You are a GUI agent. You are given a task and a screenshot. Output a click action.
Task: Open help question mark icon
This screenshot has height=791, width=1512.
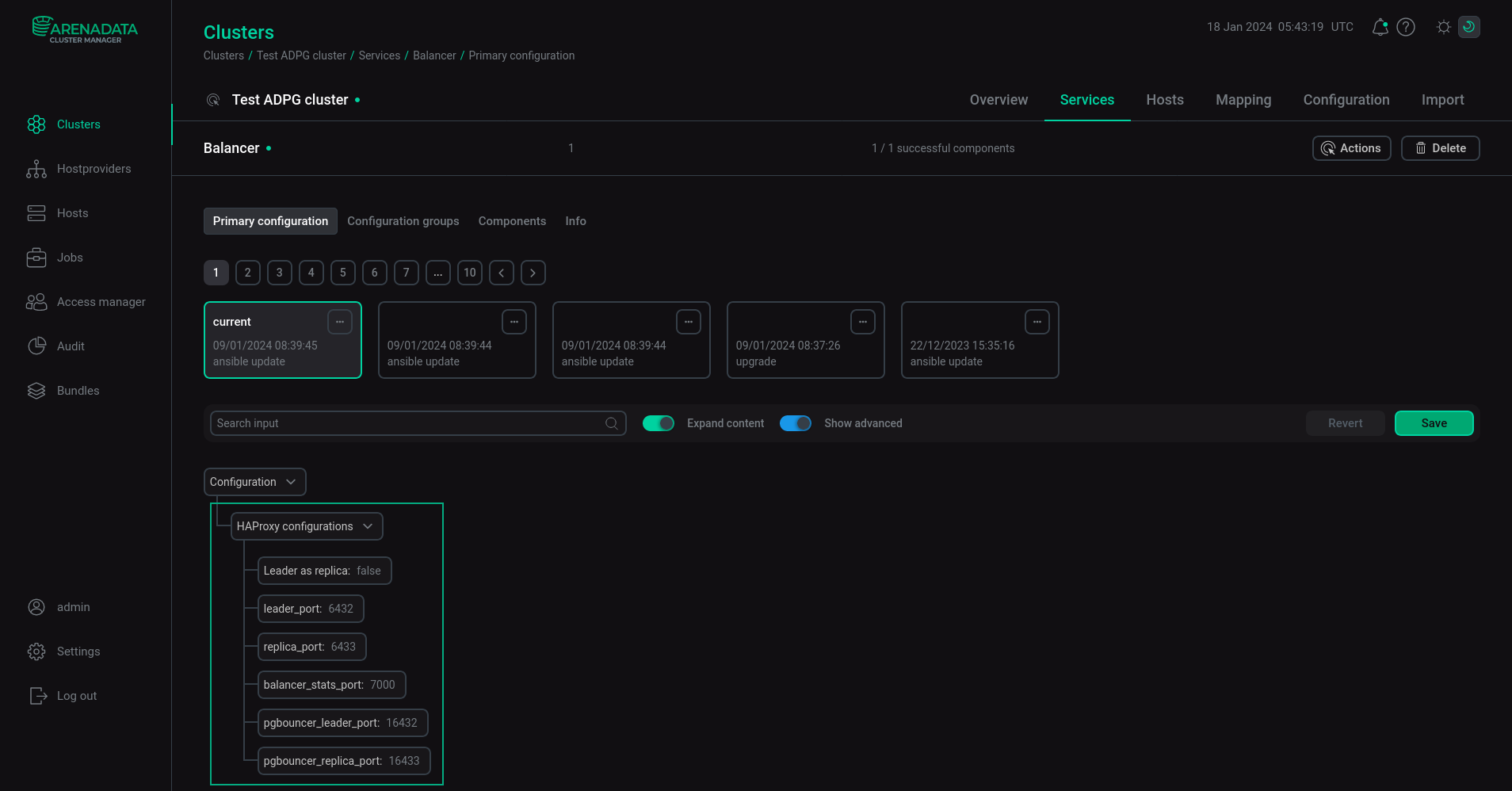coord(1406,27)
